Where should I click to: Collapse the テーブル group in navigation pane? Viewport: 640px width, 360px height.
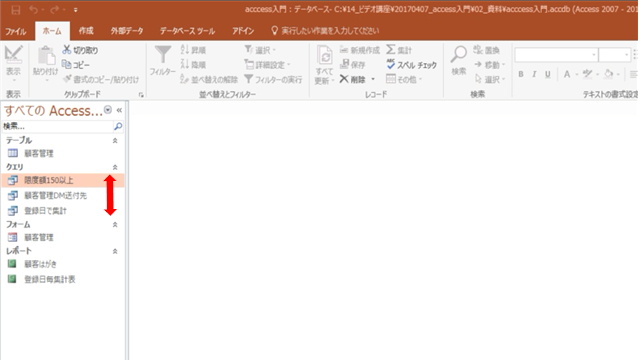point(115,140)
